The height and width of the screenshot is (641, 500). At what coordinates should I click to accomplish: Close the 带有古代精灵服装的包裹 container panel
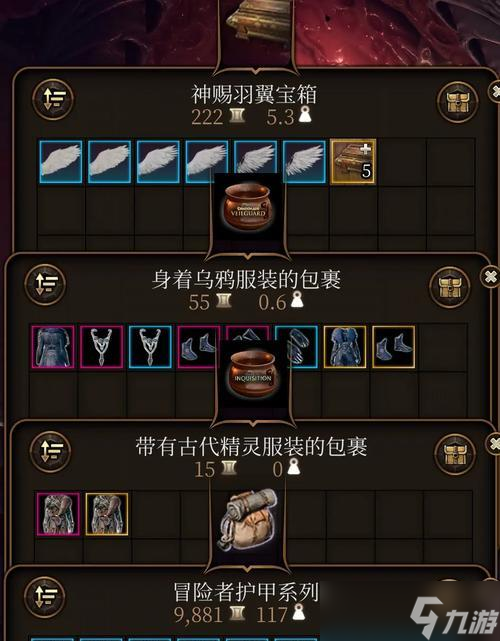pyautogui.click(x=494, y=444)
